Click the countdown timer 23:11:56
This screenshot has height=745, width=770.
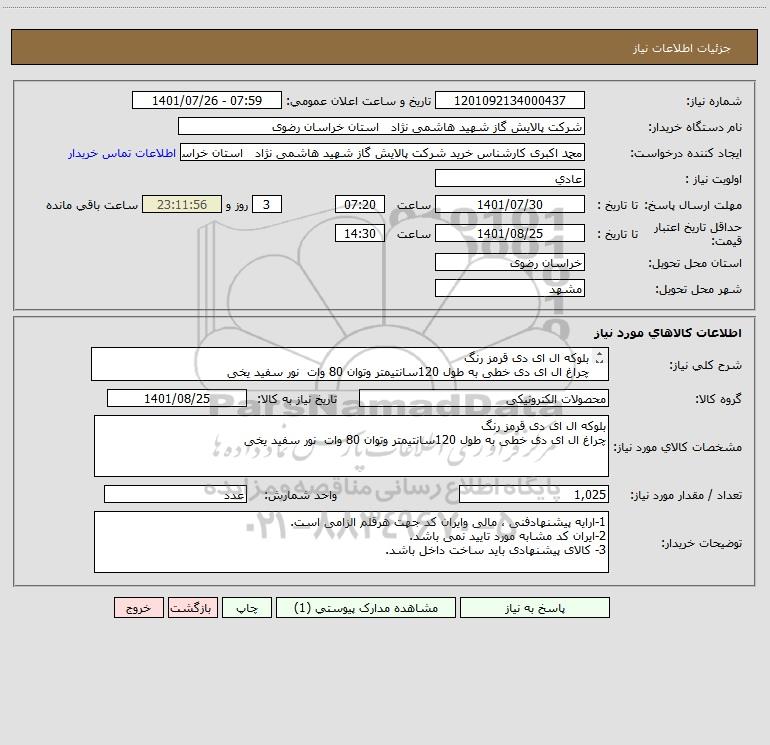coord(182,204)
